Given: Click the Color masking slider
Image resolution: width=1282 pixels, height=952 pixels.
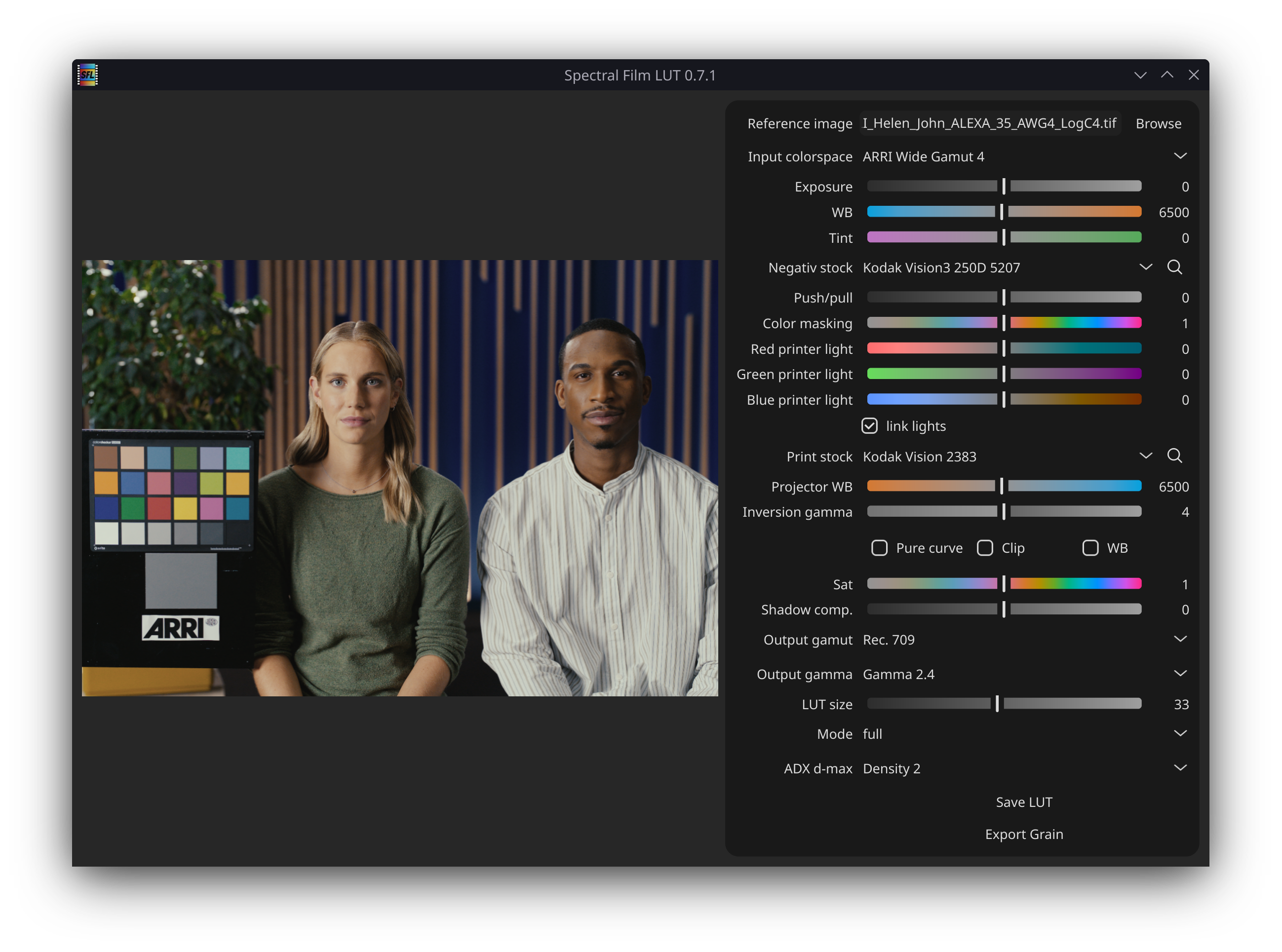Looking at the screenshot, I should point(1004,323).
